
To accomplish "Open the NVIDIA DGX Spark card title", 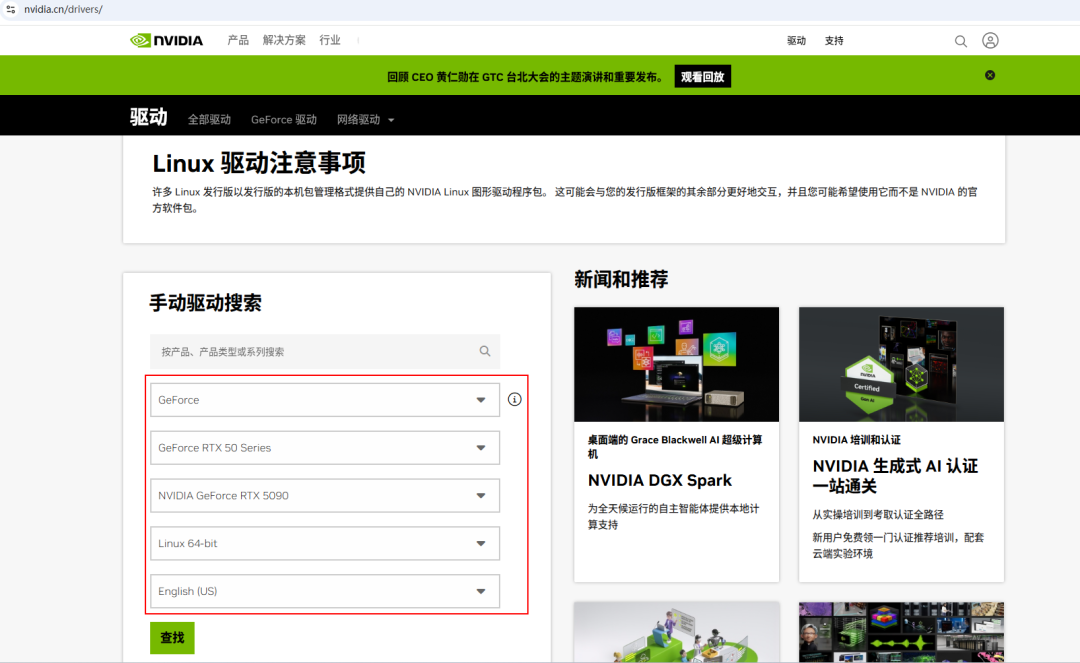I will click(x=660, y=481).
